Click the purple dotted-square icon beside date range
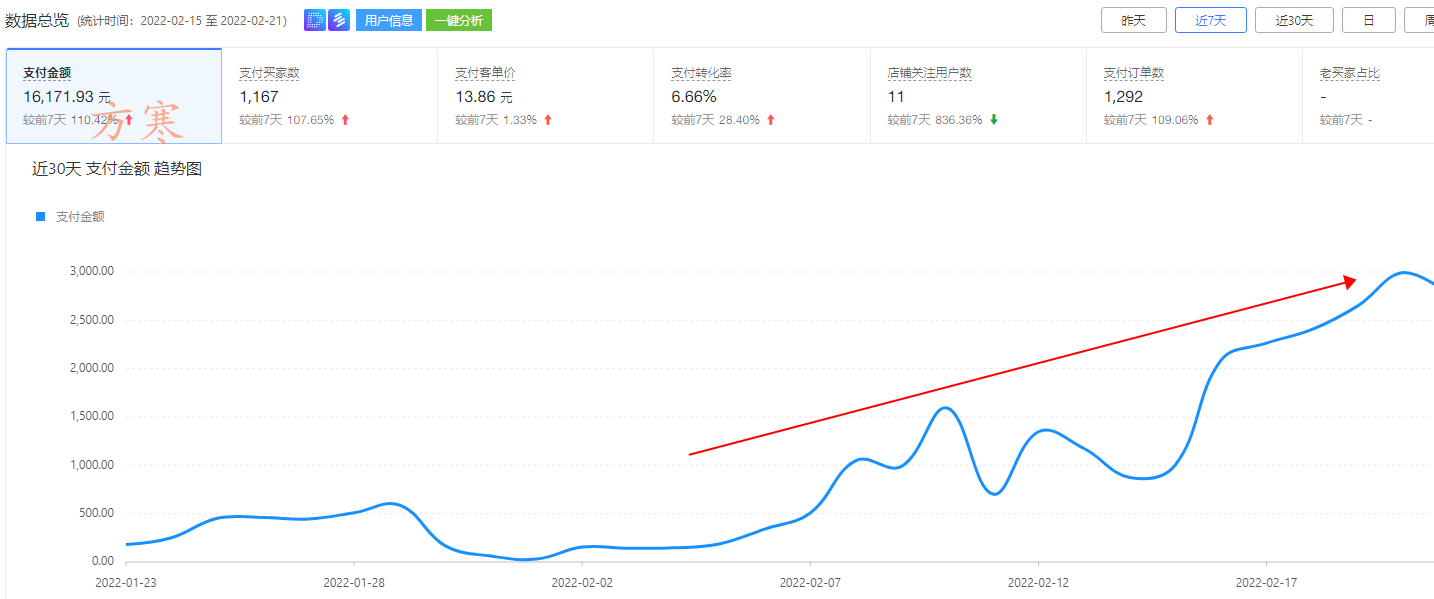The width and height of the screenshot is (1434, 599). [314, 20]
